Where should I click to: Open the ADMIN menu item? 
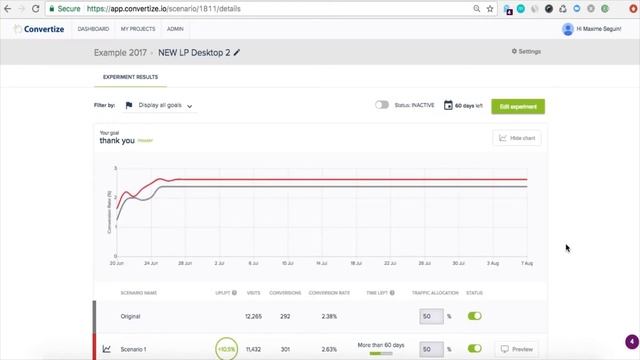click(175, 29)
